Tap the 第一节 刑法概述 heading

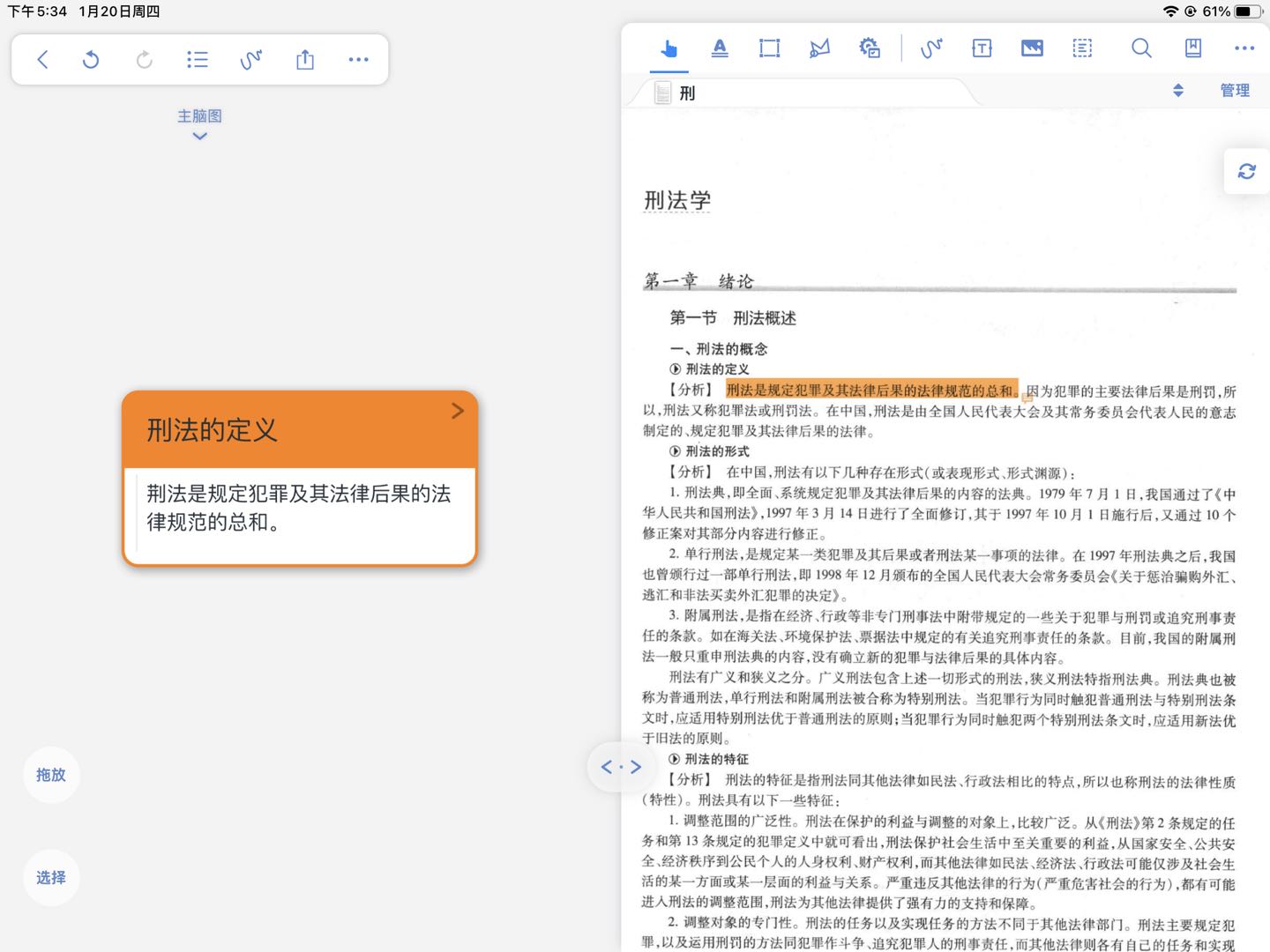[x=733, y=318]
